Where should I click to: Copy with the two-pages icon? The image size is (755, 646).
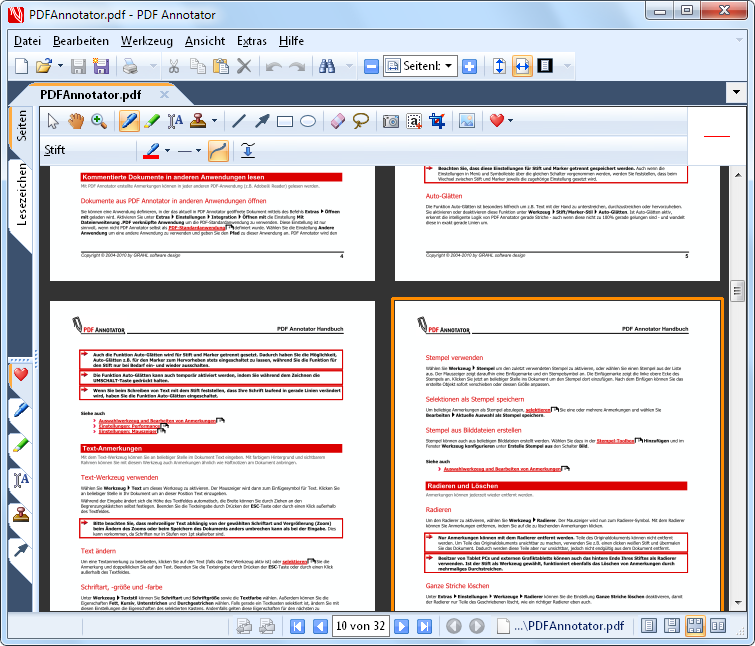(x=197, y=66)
